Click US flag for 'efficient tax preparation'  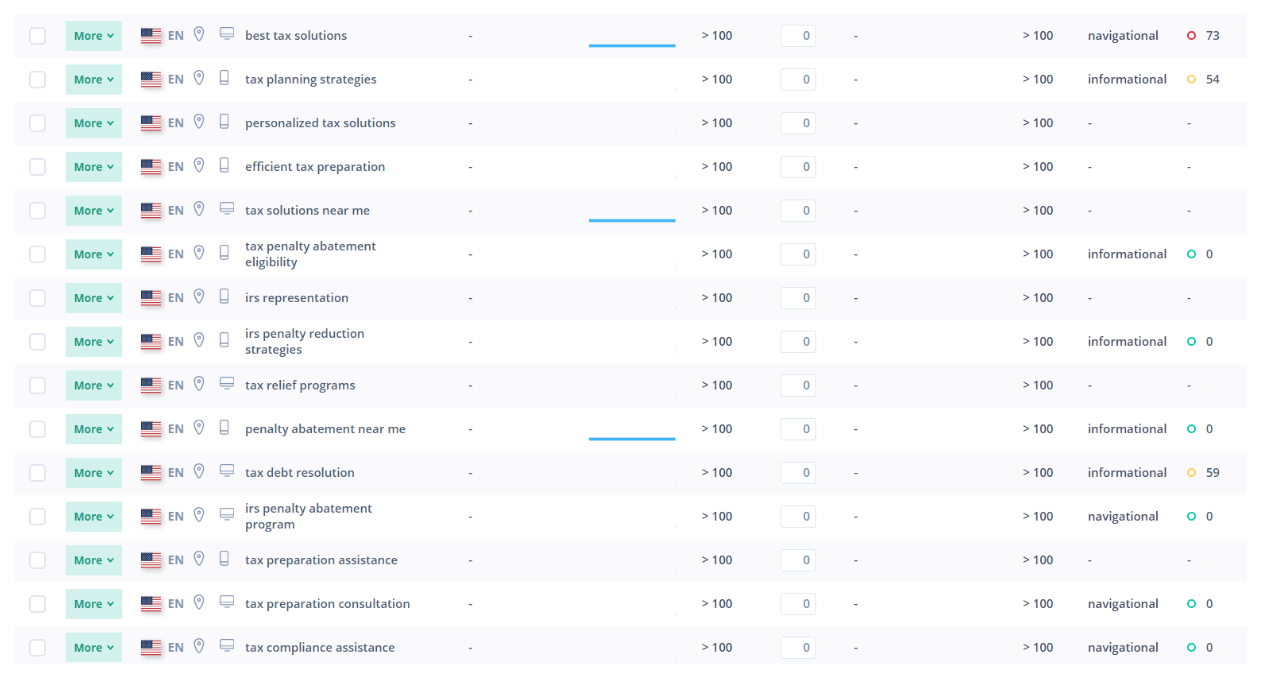tap(151, 167)
